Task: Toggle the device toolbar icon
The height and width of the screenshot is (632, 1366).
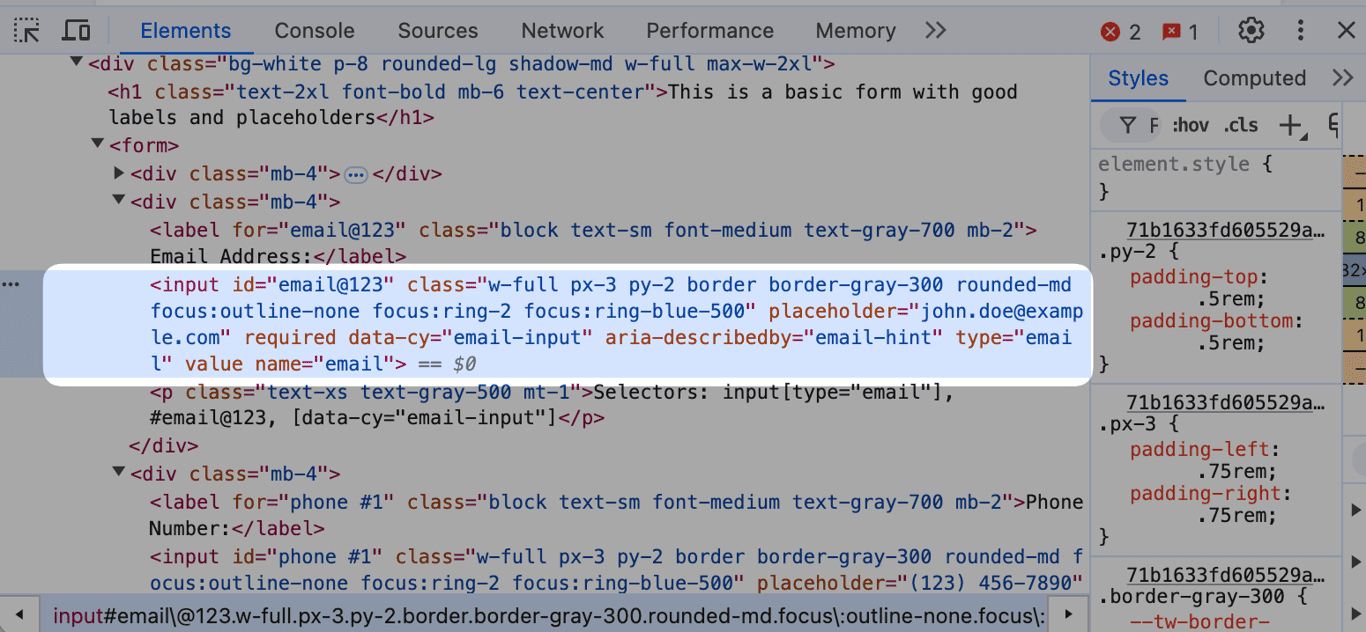Action: pyautogui.click(x=76, y=31)
